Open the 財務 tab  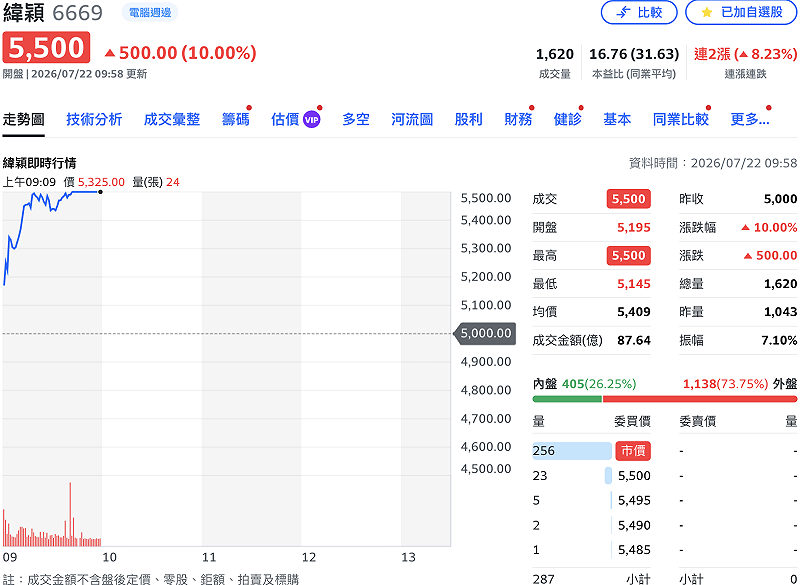[x=518, y=119]
